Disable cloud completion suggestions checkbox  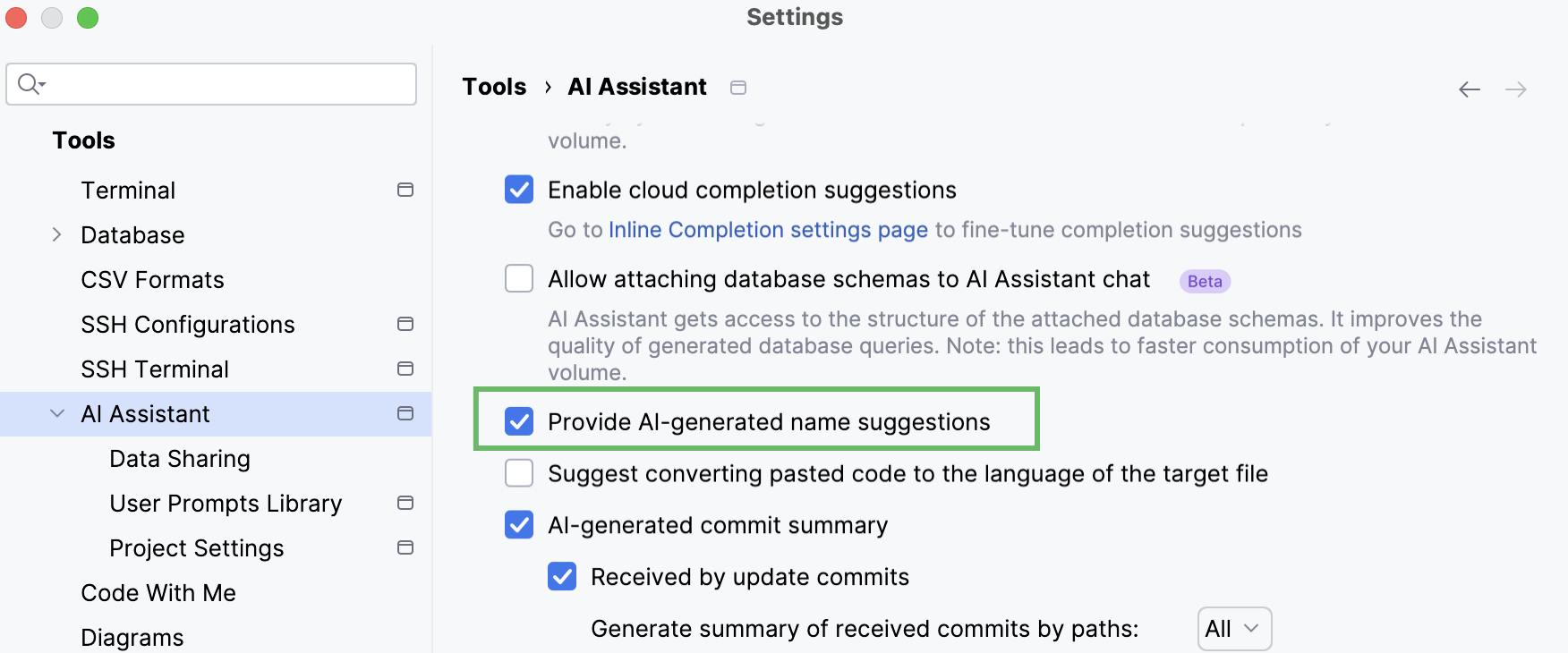click(519, 190)
